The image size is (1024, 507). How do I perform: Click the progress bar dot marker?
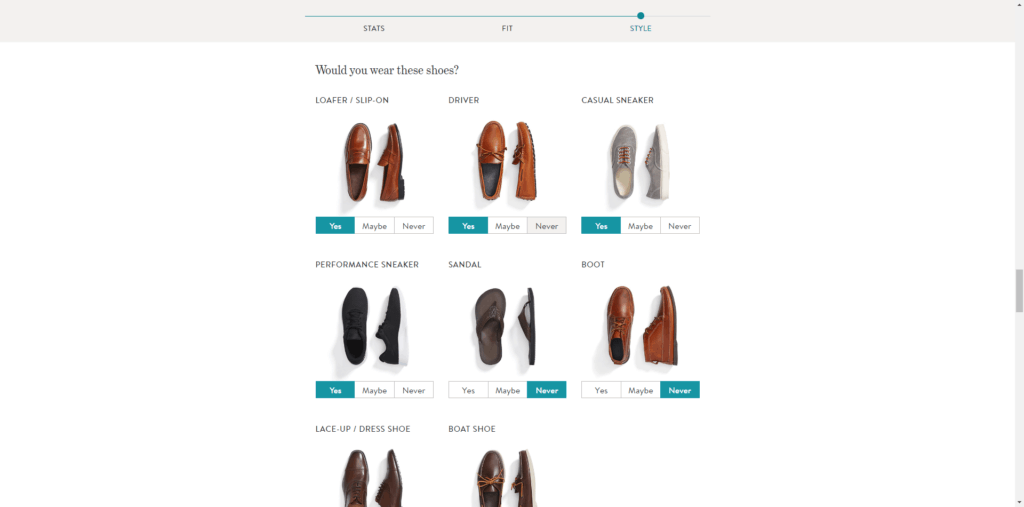coord(641,16)
